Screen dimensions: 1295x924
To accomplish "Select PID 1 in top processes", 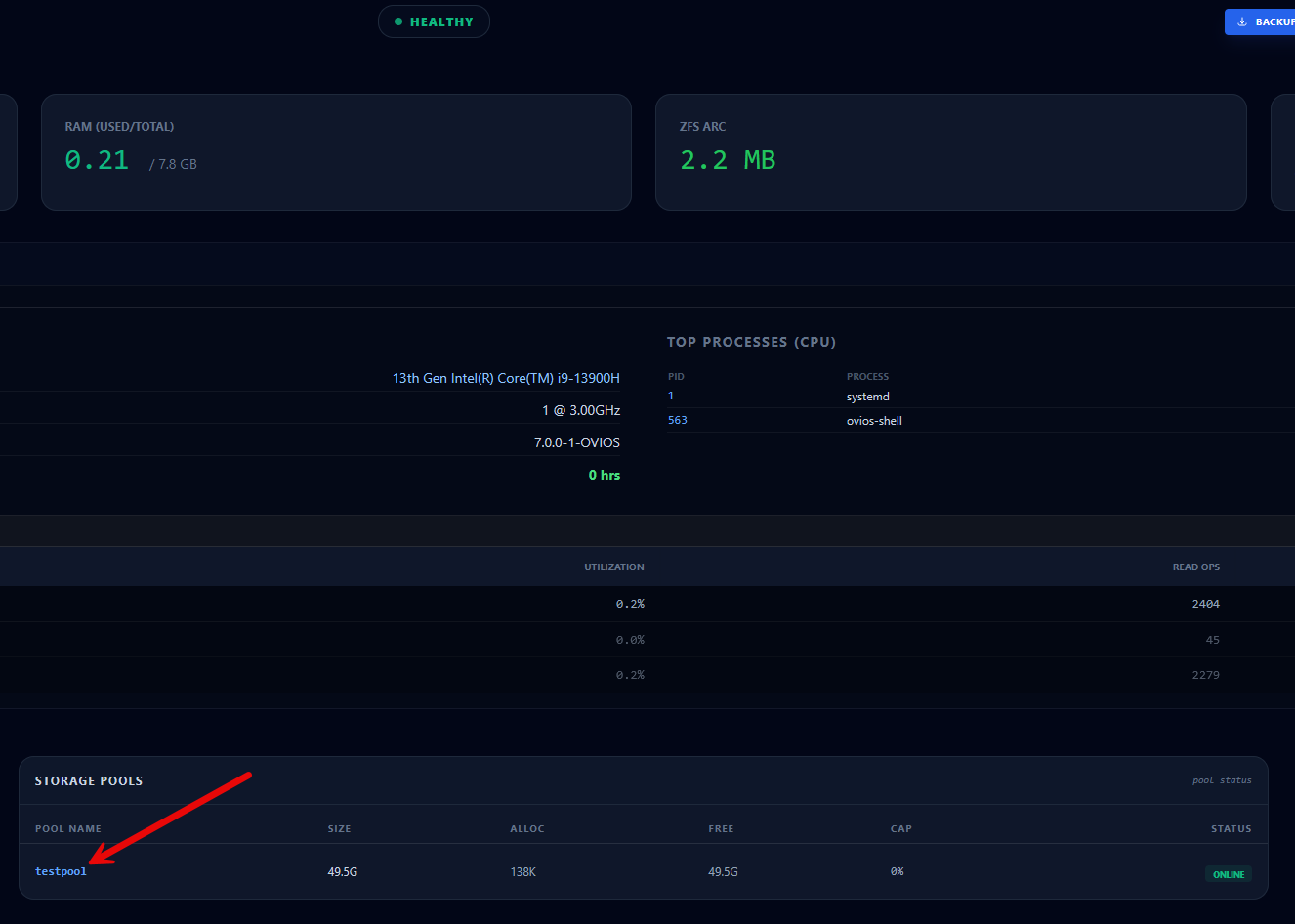I will [x=671, y=396].
